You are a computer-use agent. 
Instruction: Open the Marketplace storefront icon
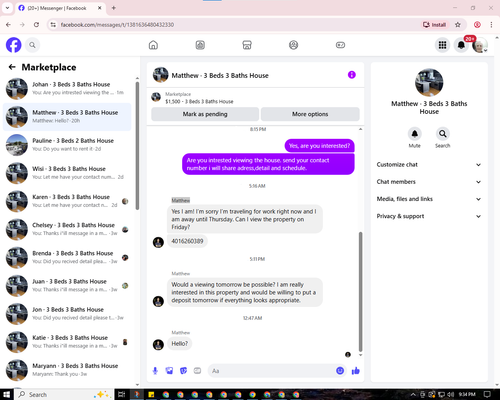(247, 45)
